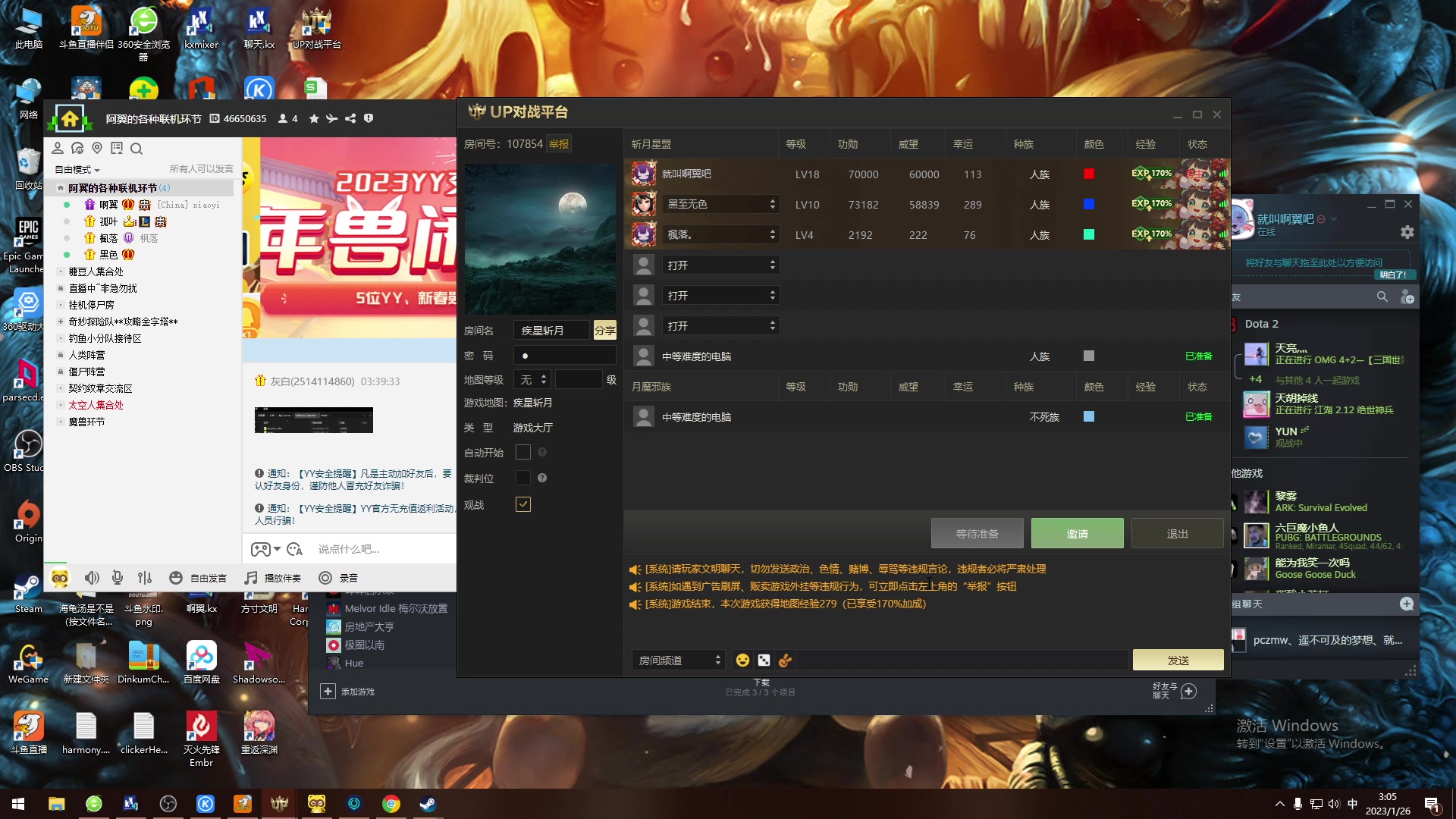Click the 举报 link next to room number
This screenshot has height=819, width=1456.
click(x=559, y=144)
